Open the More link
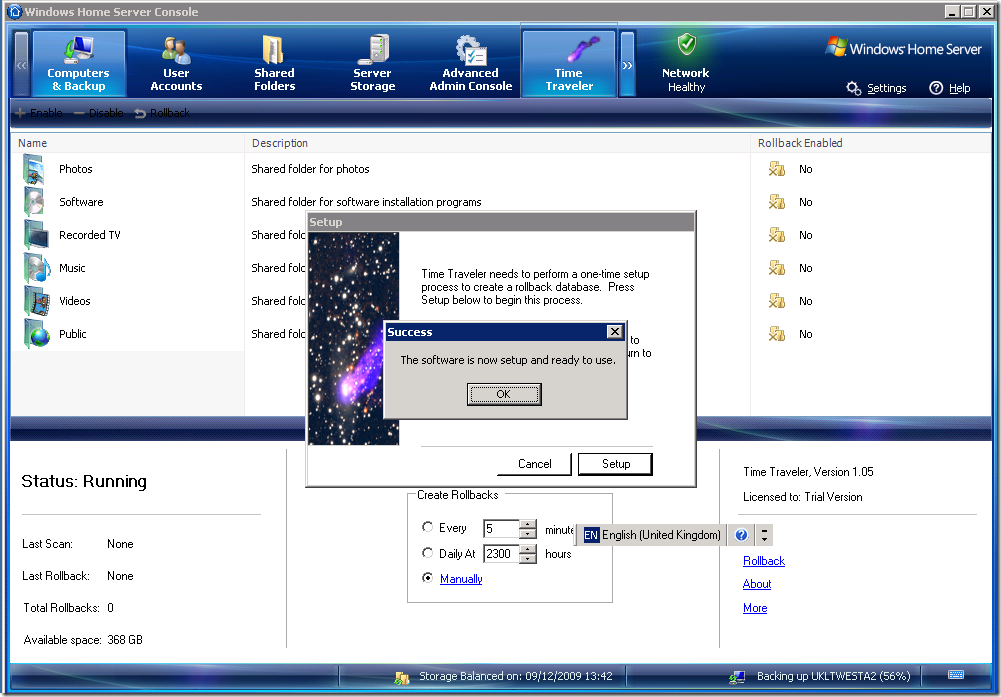 pos(755,608)
